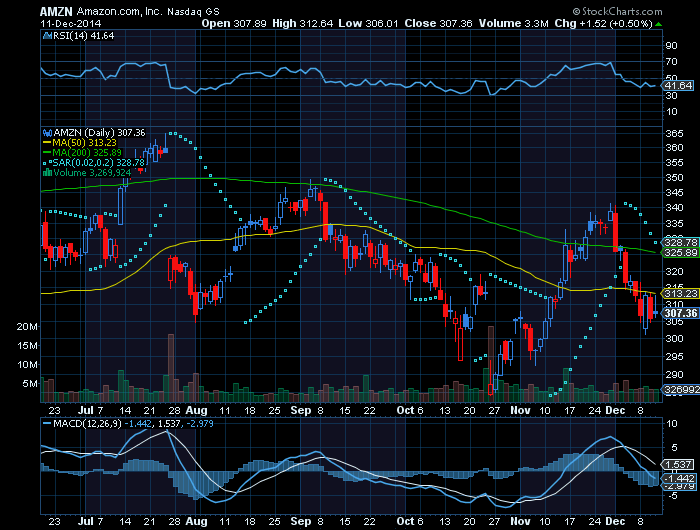Click the AMZN ticker symbol in header
Screen dimensions: 700x530
click(56, 12)
